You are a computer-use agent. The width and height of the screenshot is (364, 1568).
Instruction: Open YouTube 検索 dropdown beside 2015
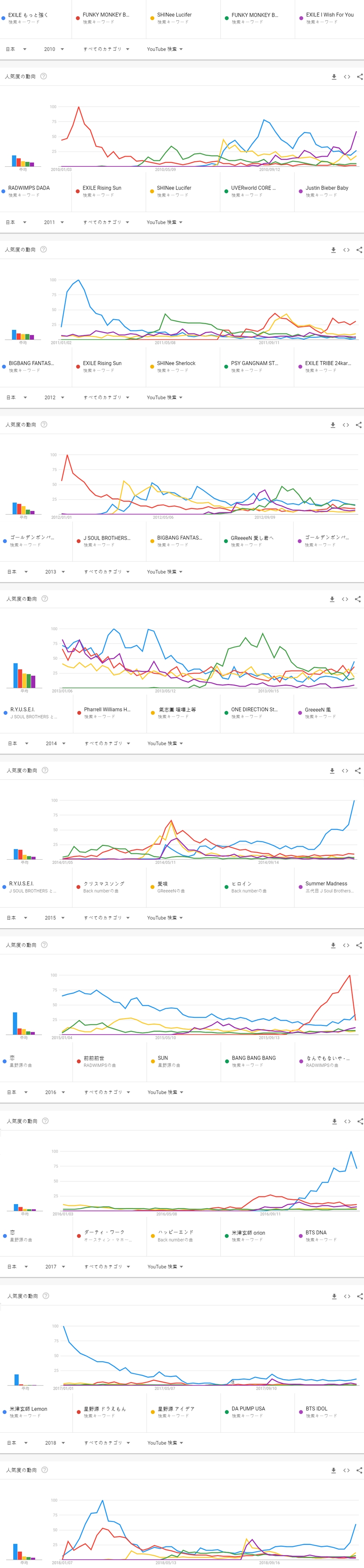point(165,918)
